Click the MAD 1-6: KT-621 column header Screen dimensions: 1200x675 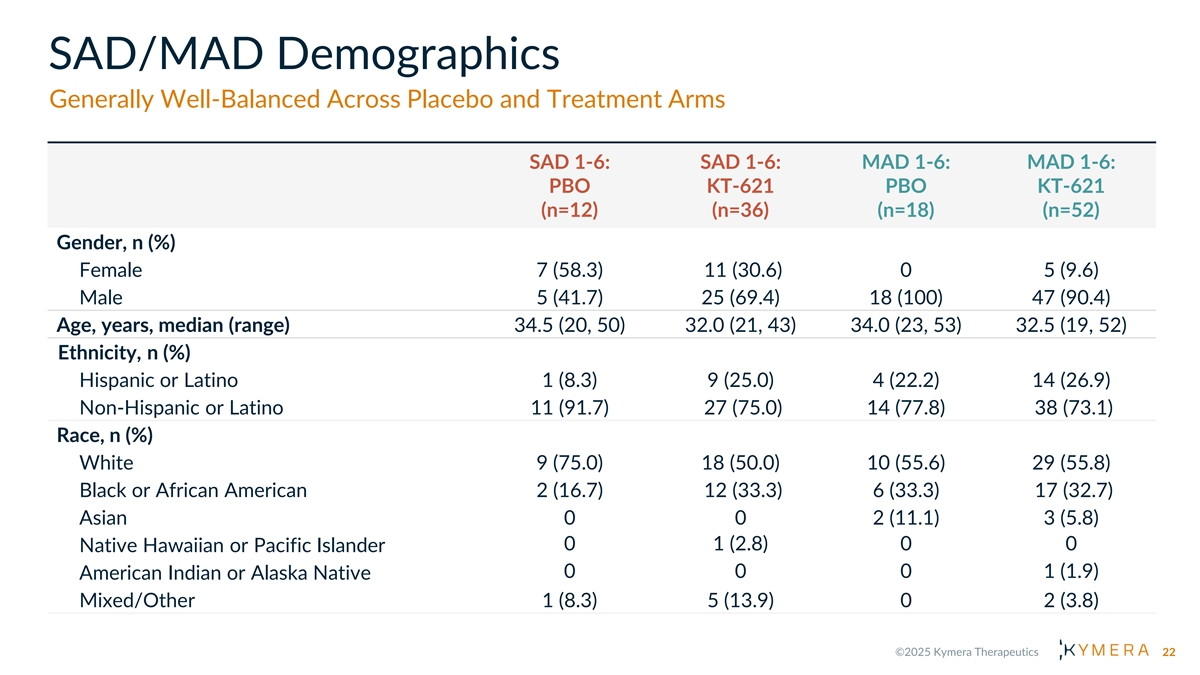click(x=1071, y=186)
